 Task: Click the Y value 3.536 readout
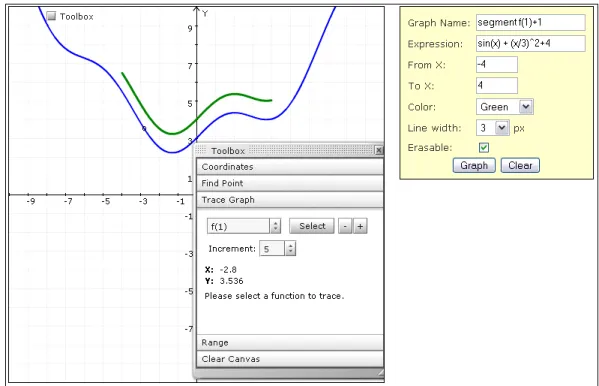(x=231, y=281)
